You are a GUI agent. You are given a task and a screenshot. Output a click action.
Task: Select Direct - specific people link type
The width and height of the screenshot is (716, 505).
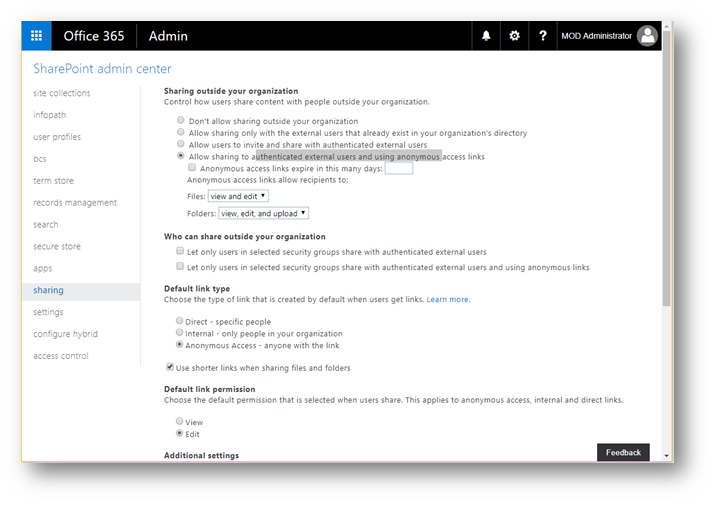click(x=179, y=321)
